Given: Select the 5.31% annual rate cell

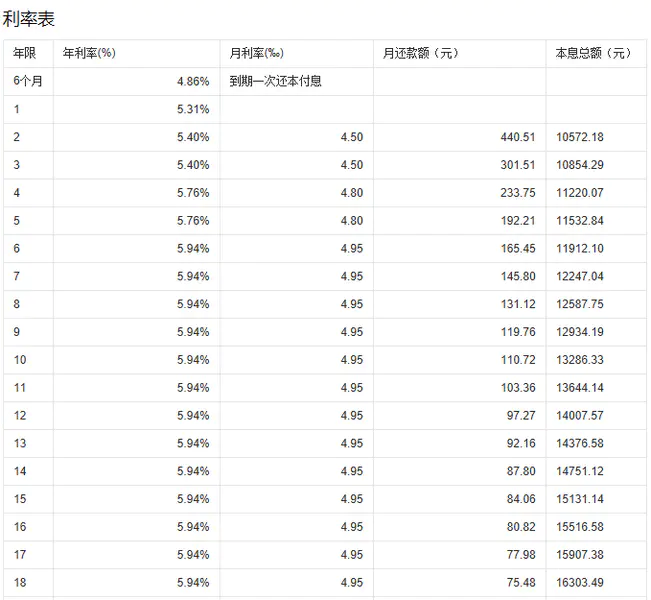Looking at the screenshot, I should tap(192, 109).
